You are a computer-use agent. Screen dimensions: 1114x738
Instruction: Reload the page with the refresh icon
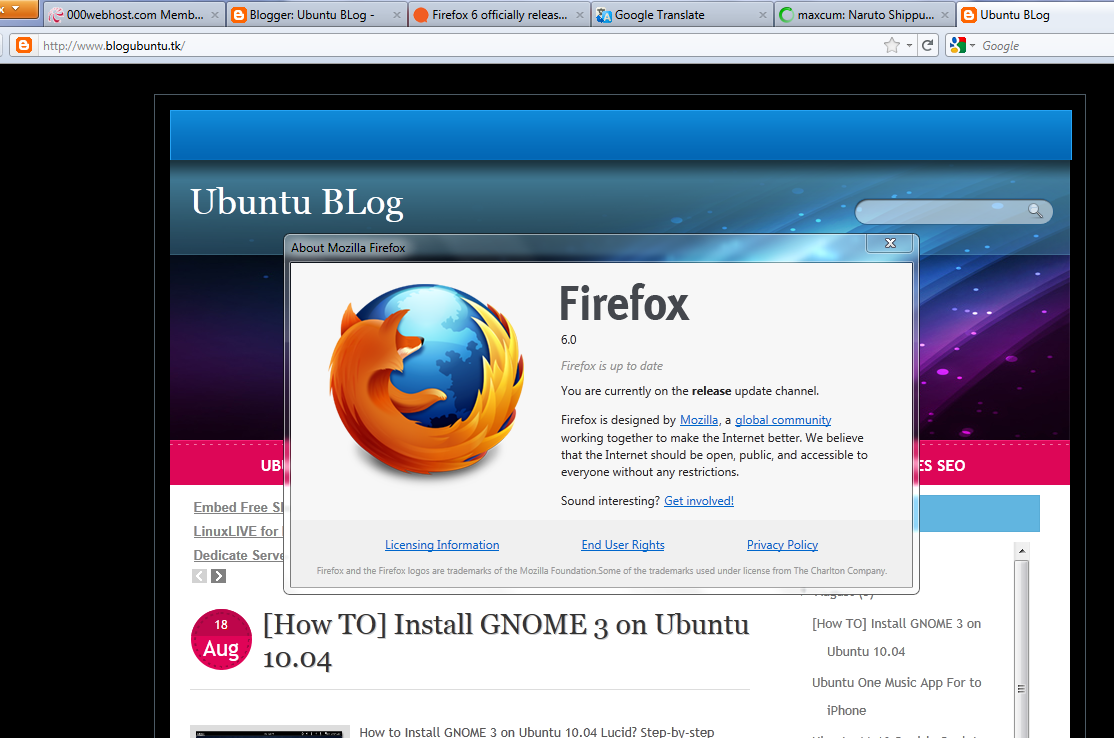click(x=927, y=45)
